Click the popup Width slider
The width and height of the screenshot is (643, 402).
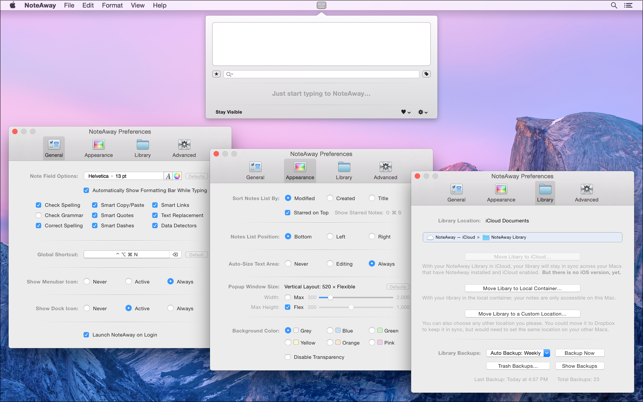pyautogui.click(x=356, y=297)
